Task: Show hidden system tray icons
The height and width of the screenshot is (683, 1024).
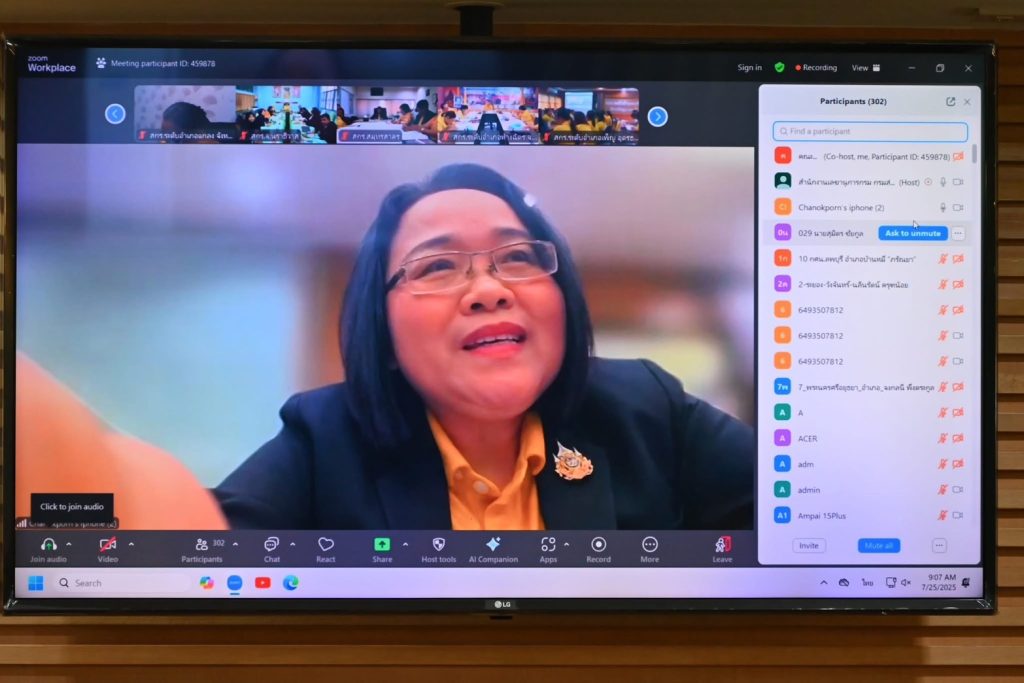Action: (x=824, y=582)
